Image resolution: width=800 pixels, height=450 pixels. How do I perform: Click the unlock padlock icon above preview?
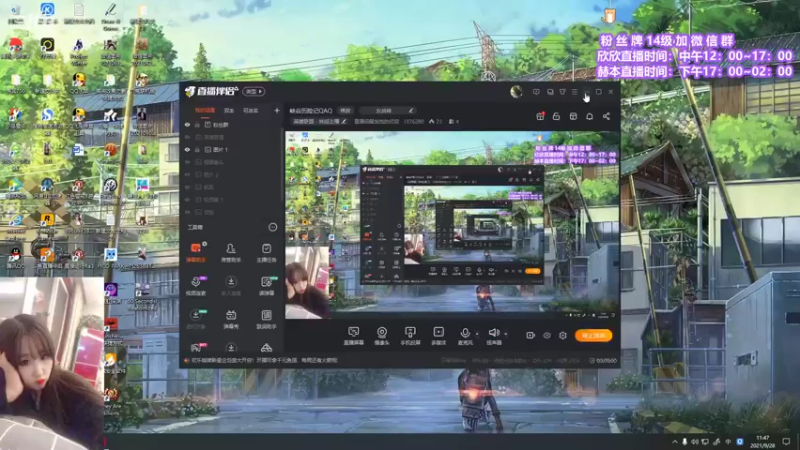(x=557, y=116)
